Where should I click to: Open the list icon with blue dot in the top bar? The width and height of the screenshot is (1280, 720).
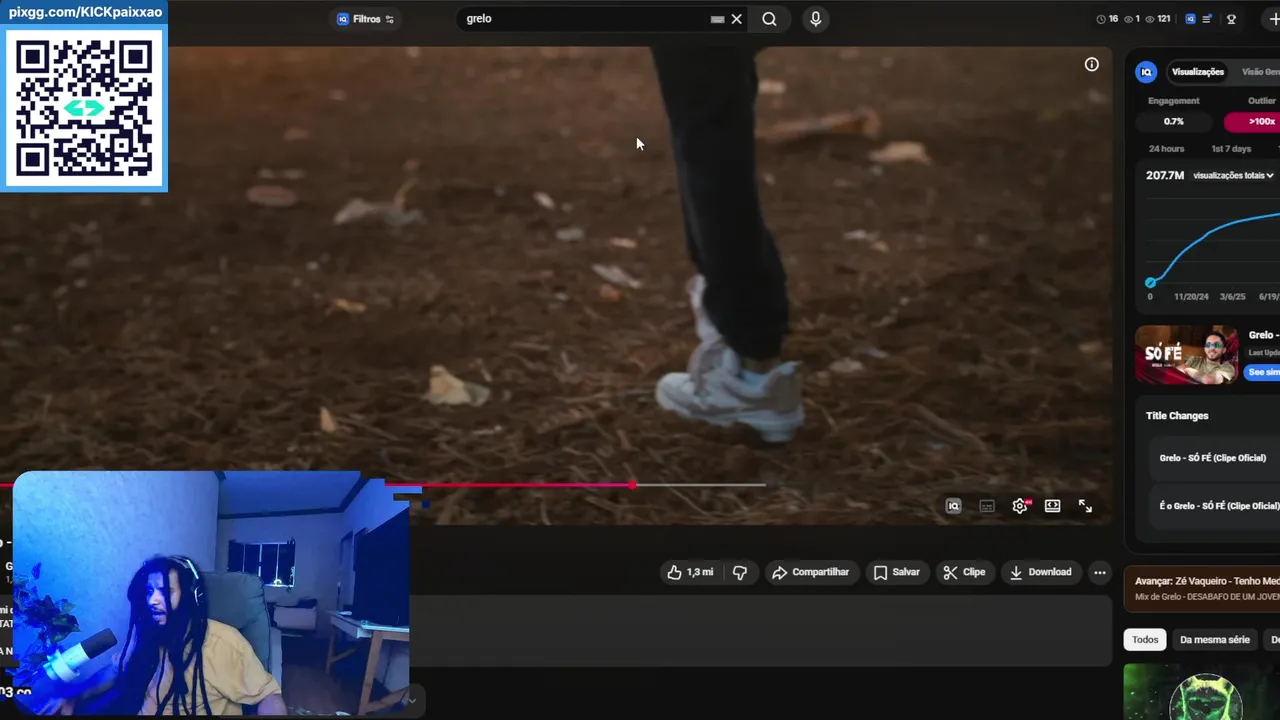1208,19
